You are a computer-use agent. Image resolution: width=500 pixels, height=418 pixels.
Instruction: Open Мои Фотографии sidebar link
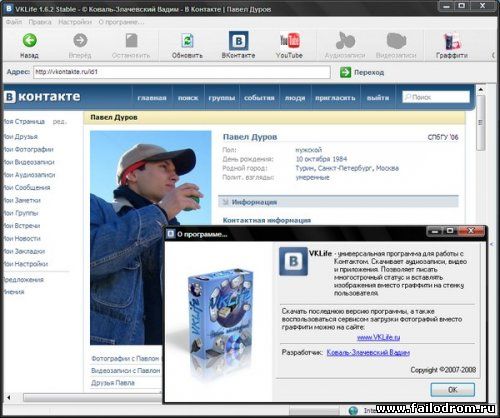coord(28,149)
